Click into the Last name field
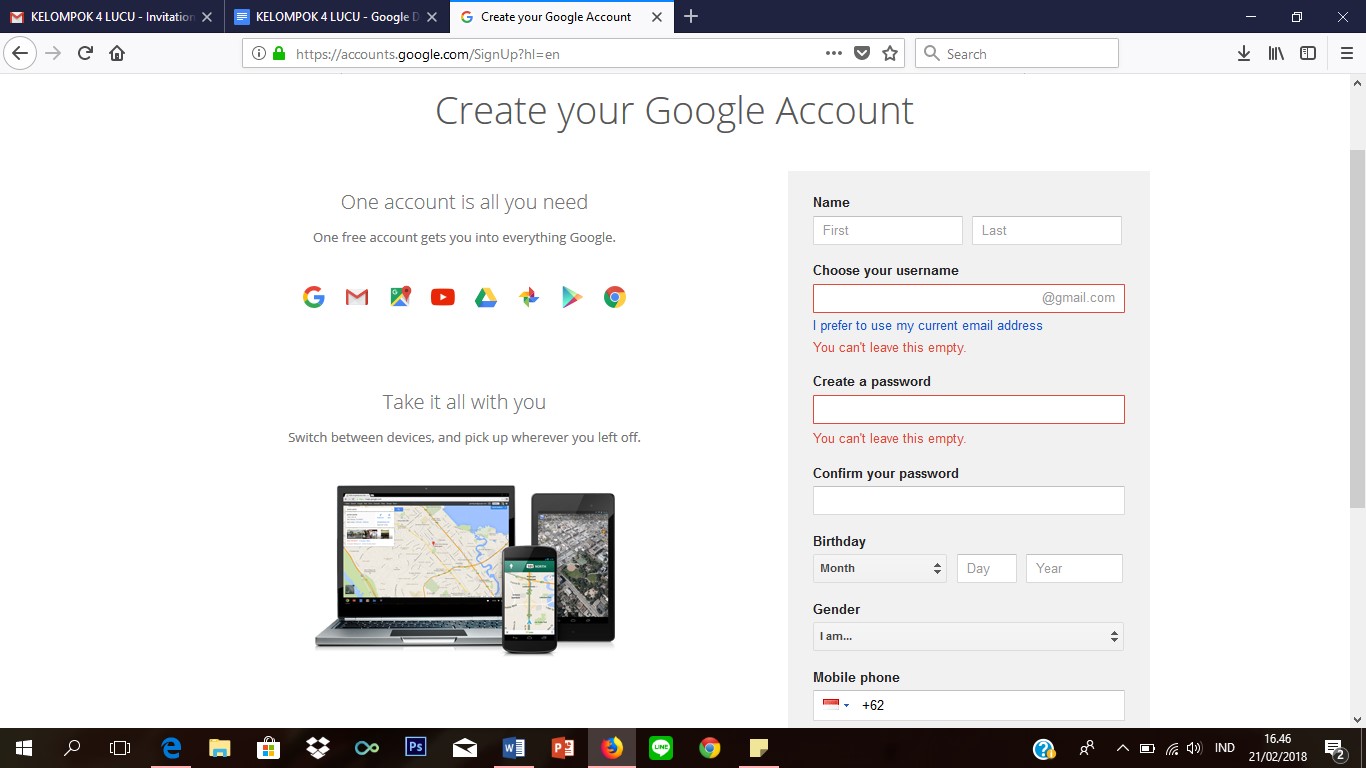 (x=1047, y=230)
